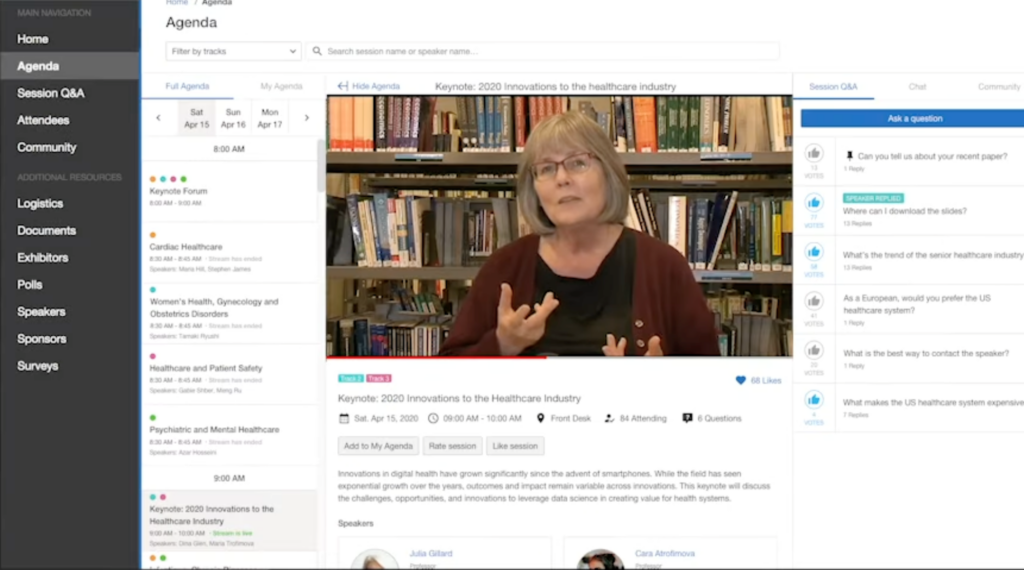Viewport: 1024px width, 570px height.
Task: Open Attendees in the sidebar
Action: click(x=43, y=120)
